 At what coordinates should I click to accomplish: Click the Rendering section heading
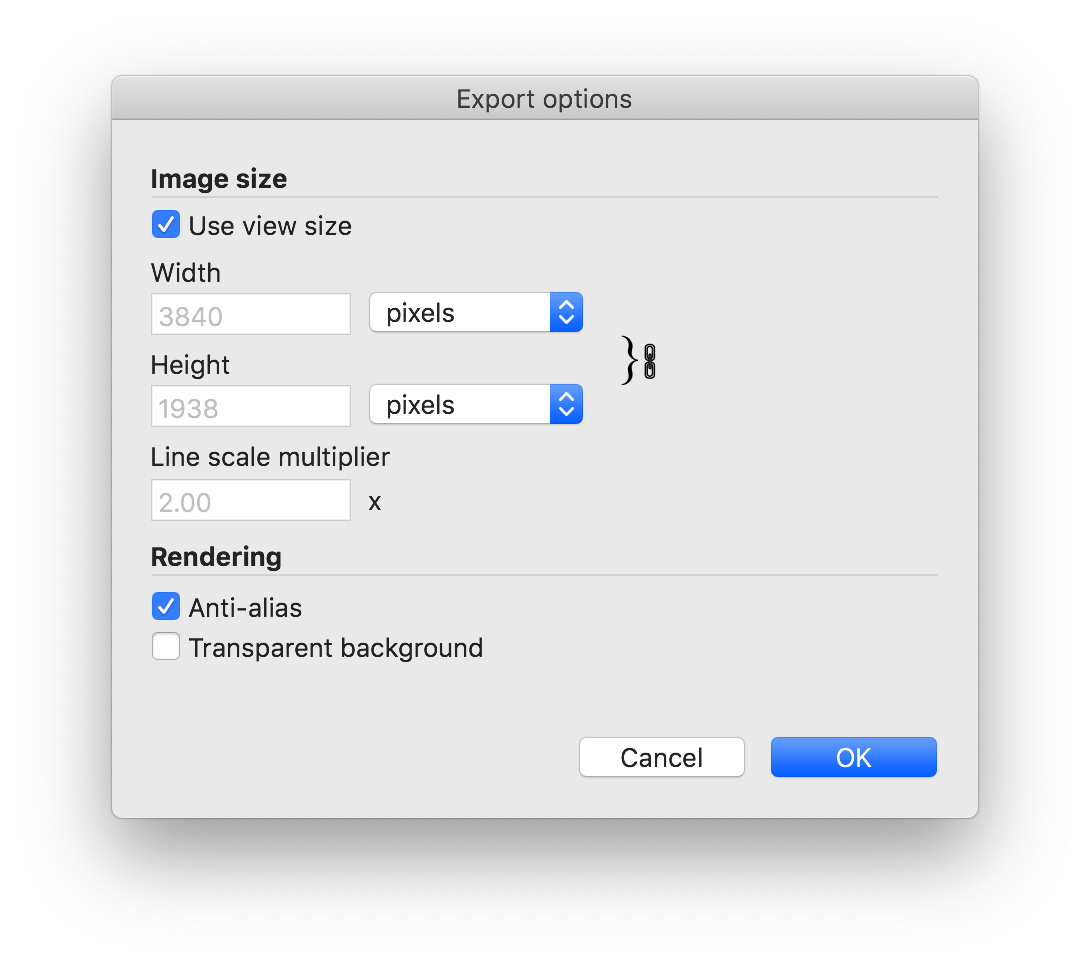[216, 557]
